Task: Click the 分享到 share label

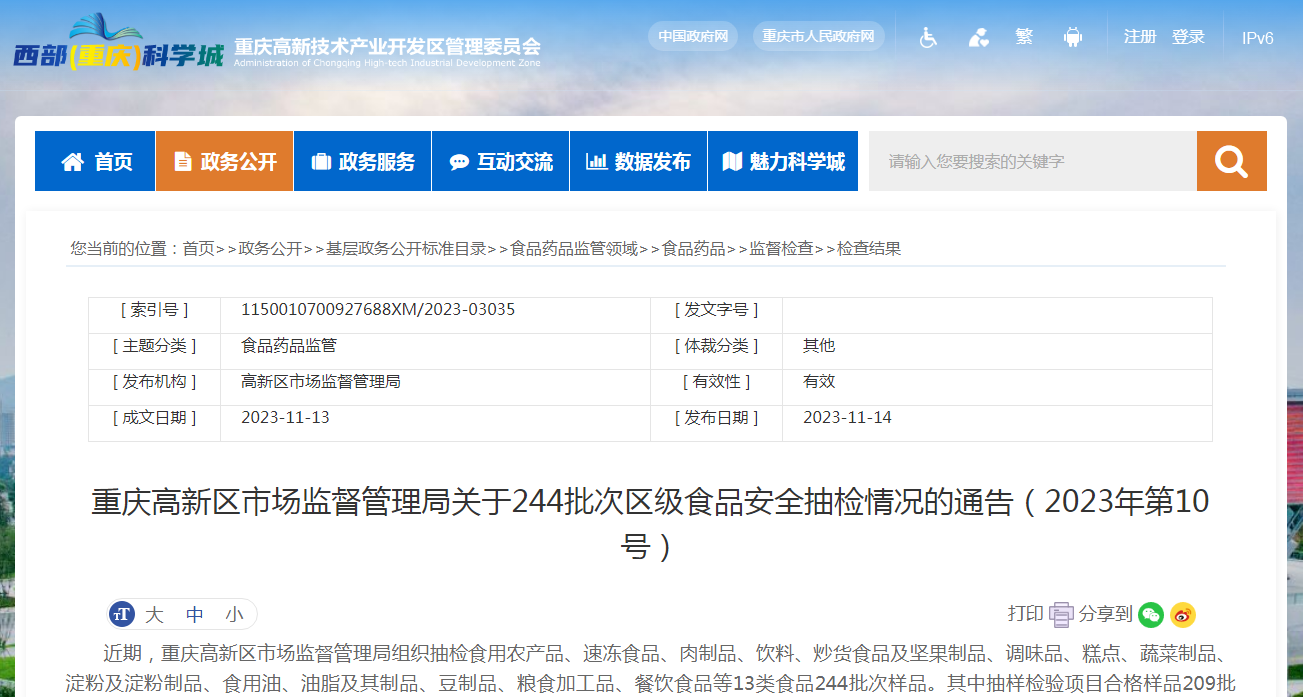Action: click(1105, 614)
